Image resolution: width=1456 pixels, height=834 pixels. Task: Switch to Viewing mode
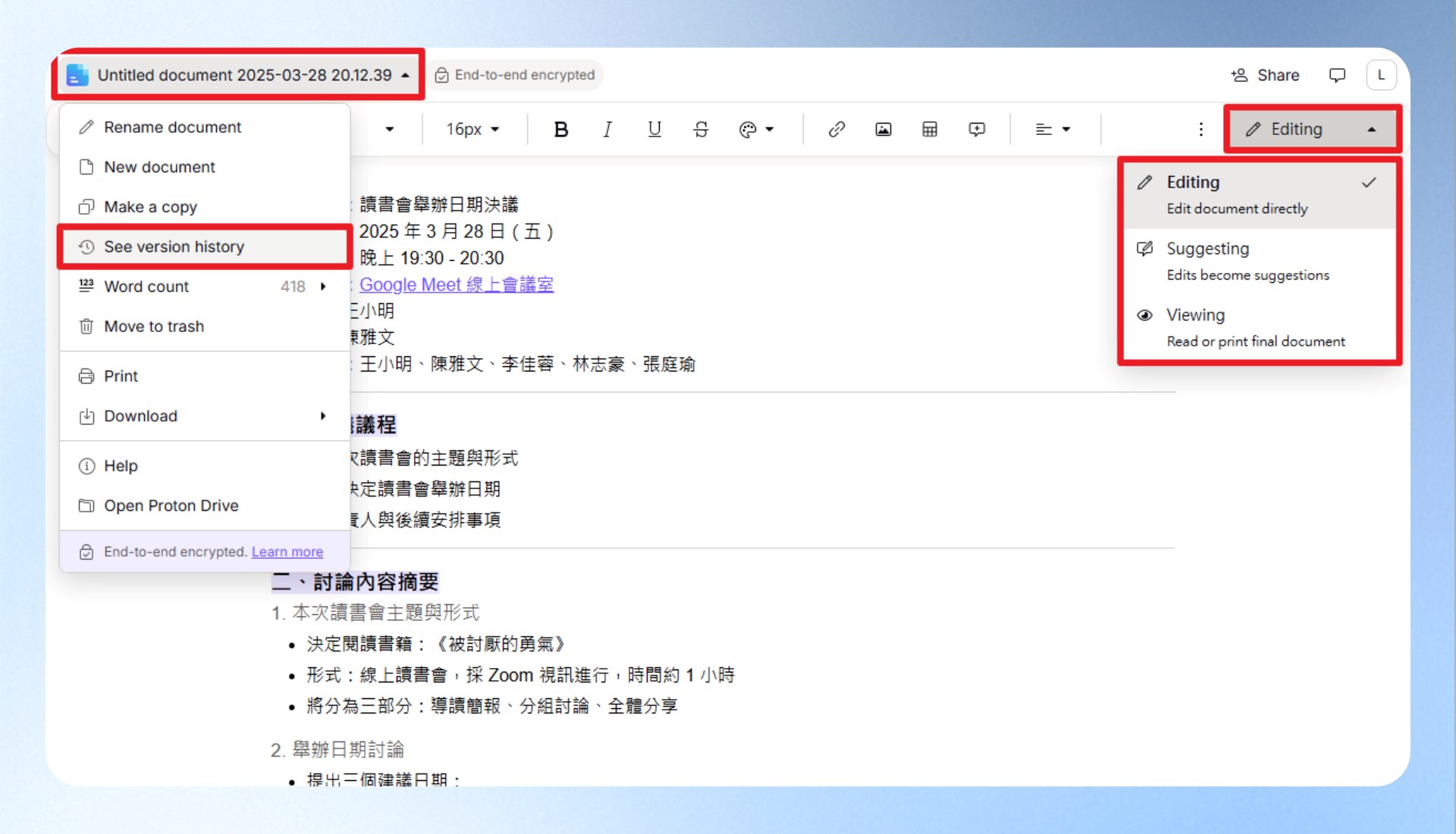click(x=1259, y=328)
